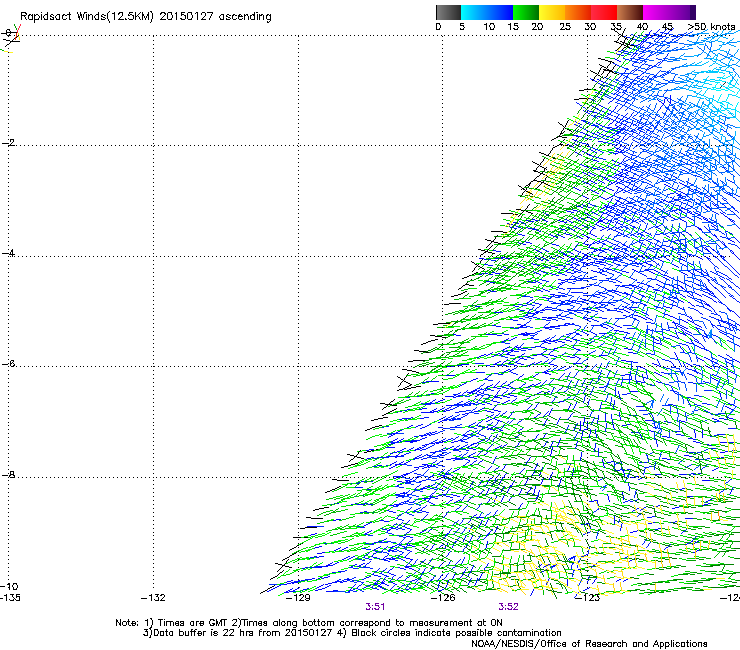Click the purple '3:51' time label
The image size is (740, 650).
click(375, 607)
